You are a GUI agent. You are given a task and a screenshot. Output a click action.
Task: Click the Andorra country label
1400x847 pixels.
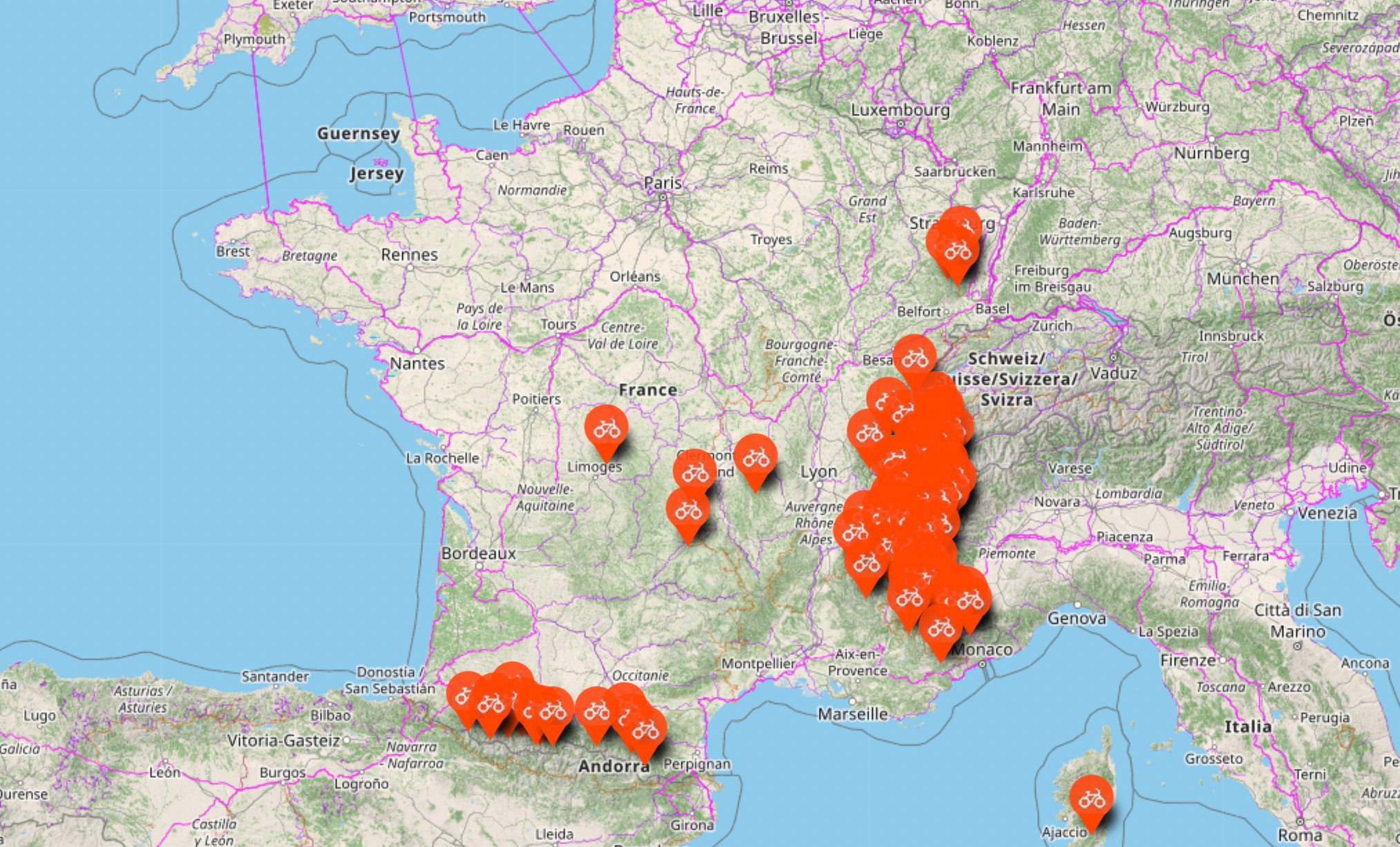pos(614,766)
